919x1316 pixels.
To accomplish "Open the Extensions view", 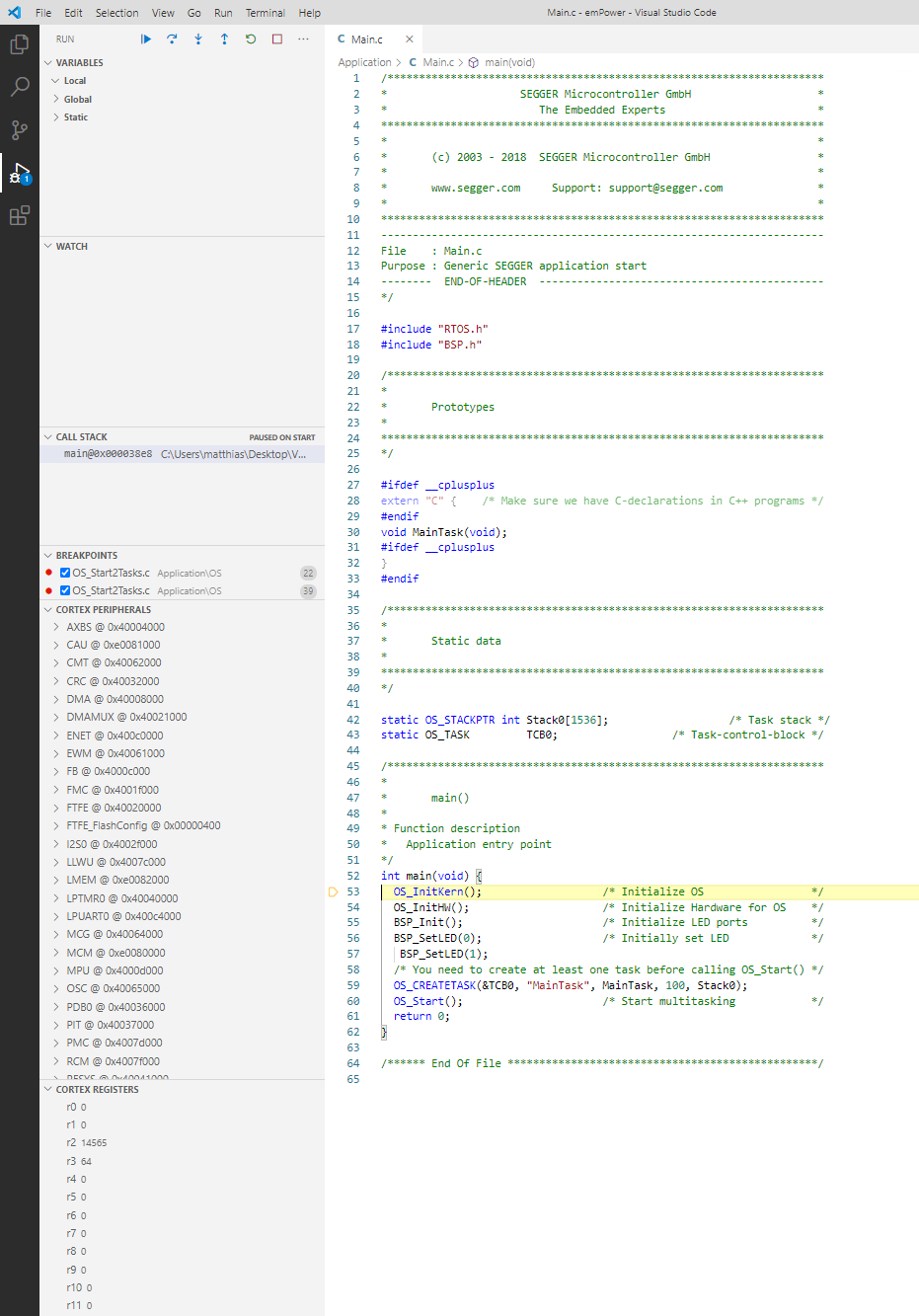I will 19,216.
